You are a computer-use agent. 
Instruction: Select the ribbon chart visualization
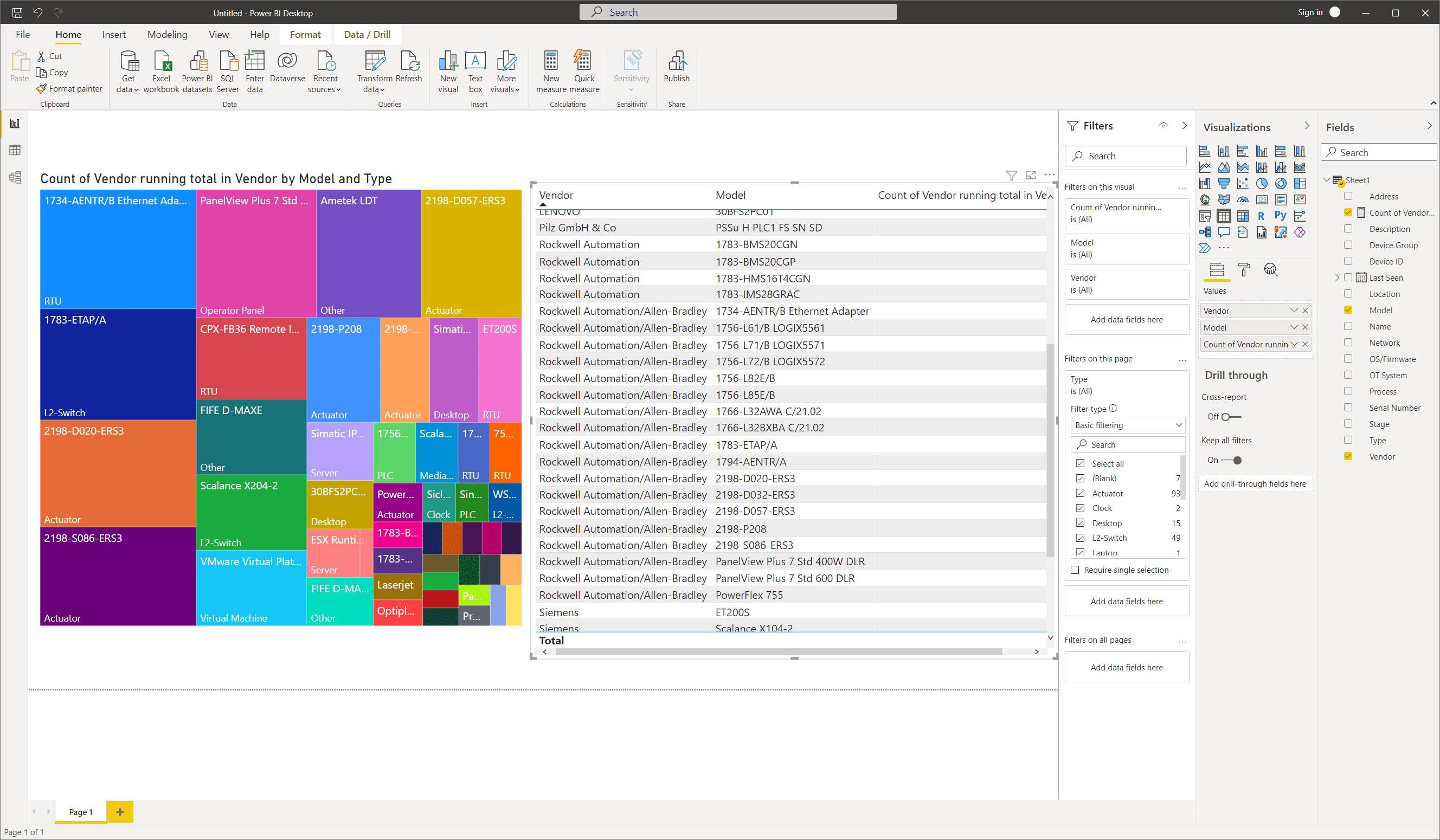tap(1300, 167)
